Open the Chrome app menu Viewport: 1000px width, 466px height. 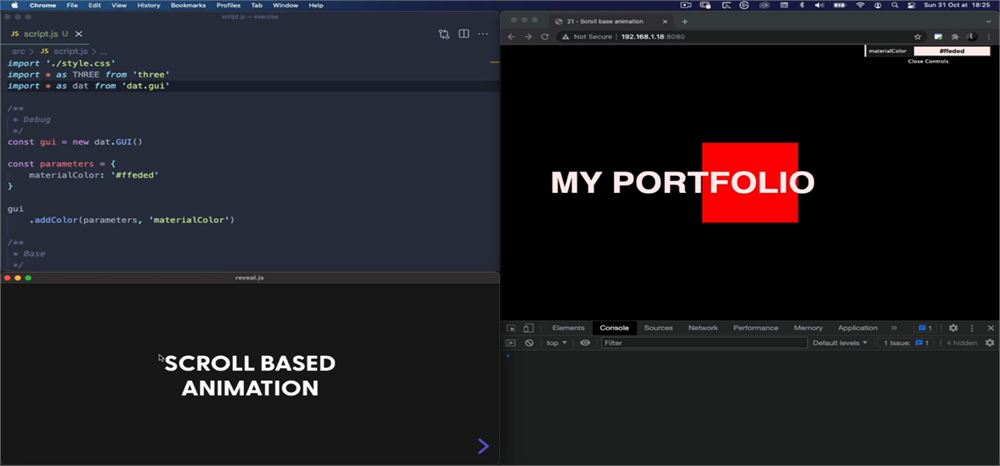pos(43,5)
